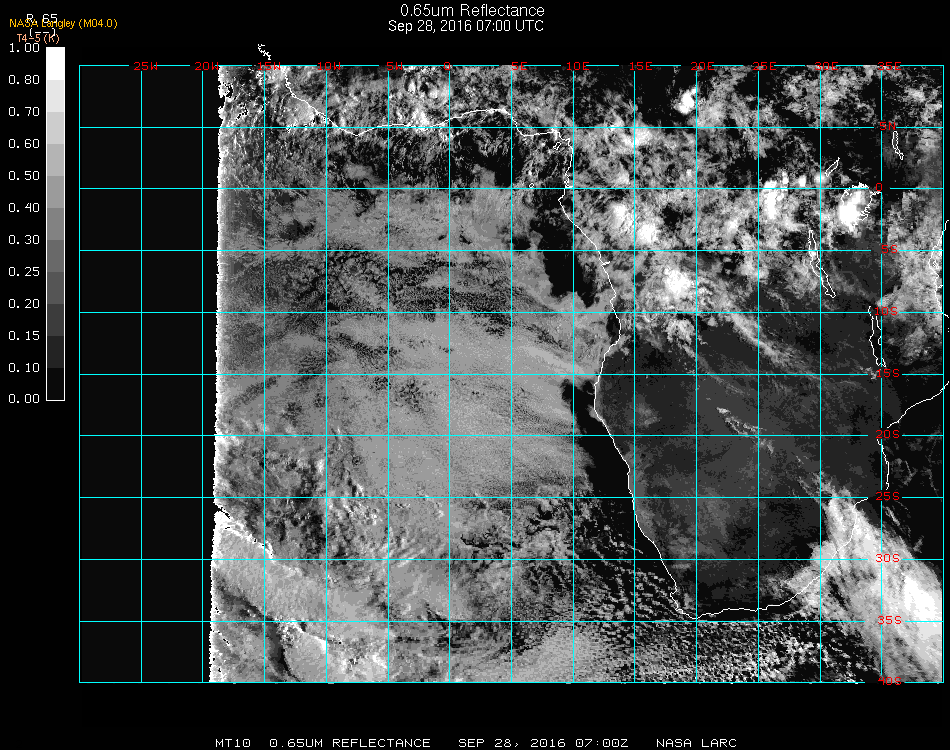Pick the white top segment of the reflectance colorbar
The width and height of the screenshot is (950, 750).
(x=55, y=64)
